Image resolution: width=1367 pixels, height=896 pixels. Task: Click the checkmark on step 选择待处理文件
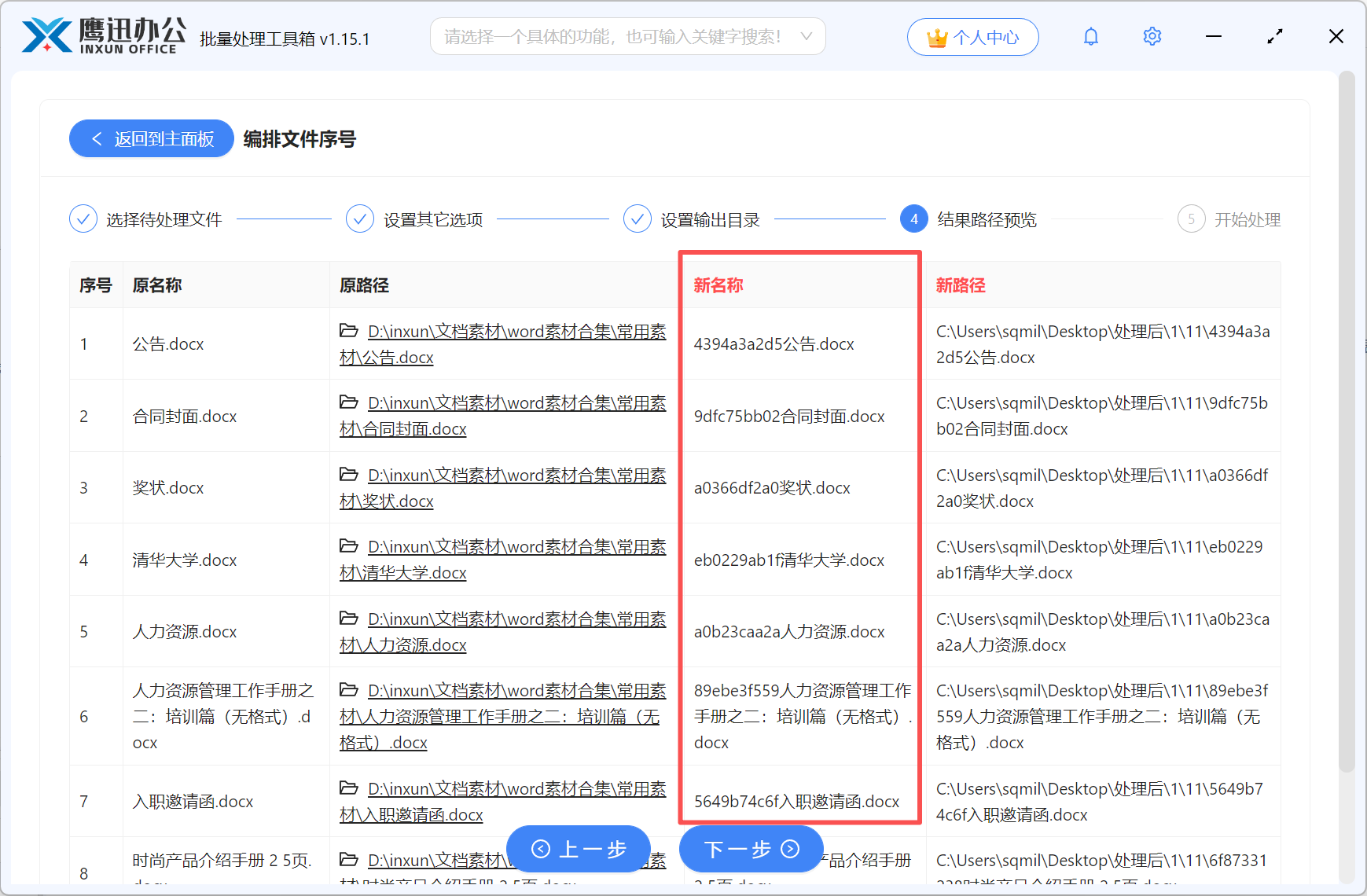tap(83, 218)
